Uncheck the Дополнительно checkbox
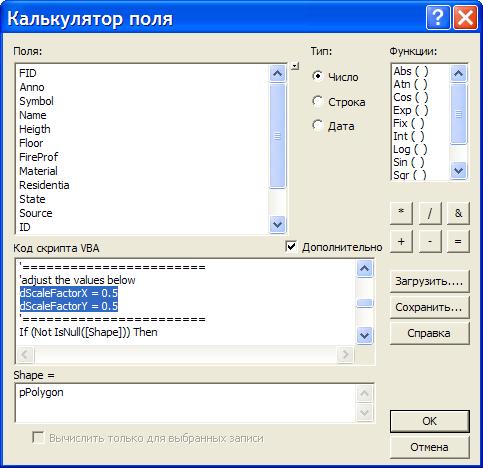Screen dimensions: 483x468 tap(291, 247)
